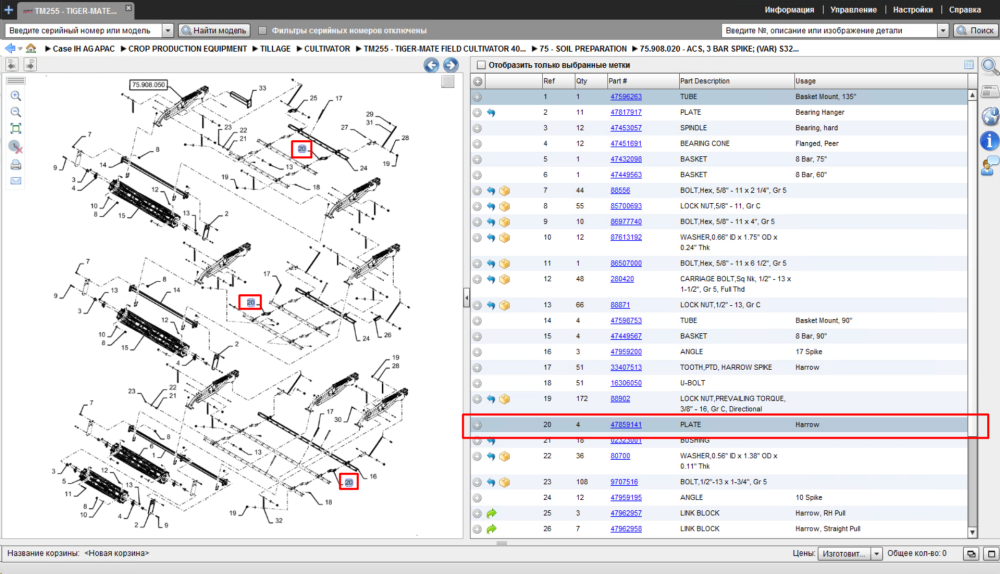Switch to the TM255 - TIGER-MATE tab
Image resolution: width=1000 pixels, height=574 pixels.
[x=75, y=10]
